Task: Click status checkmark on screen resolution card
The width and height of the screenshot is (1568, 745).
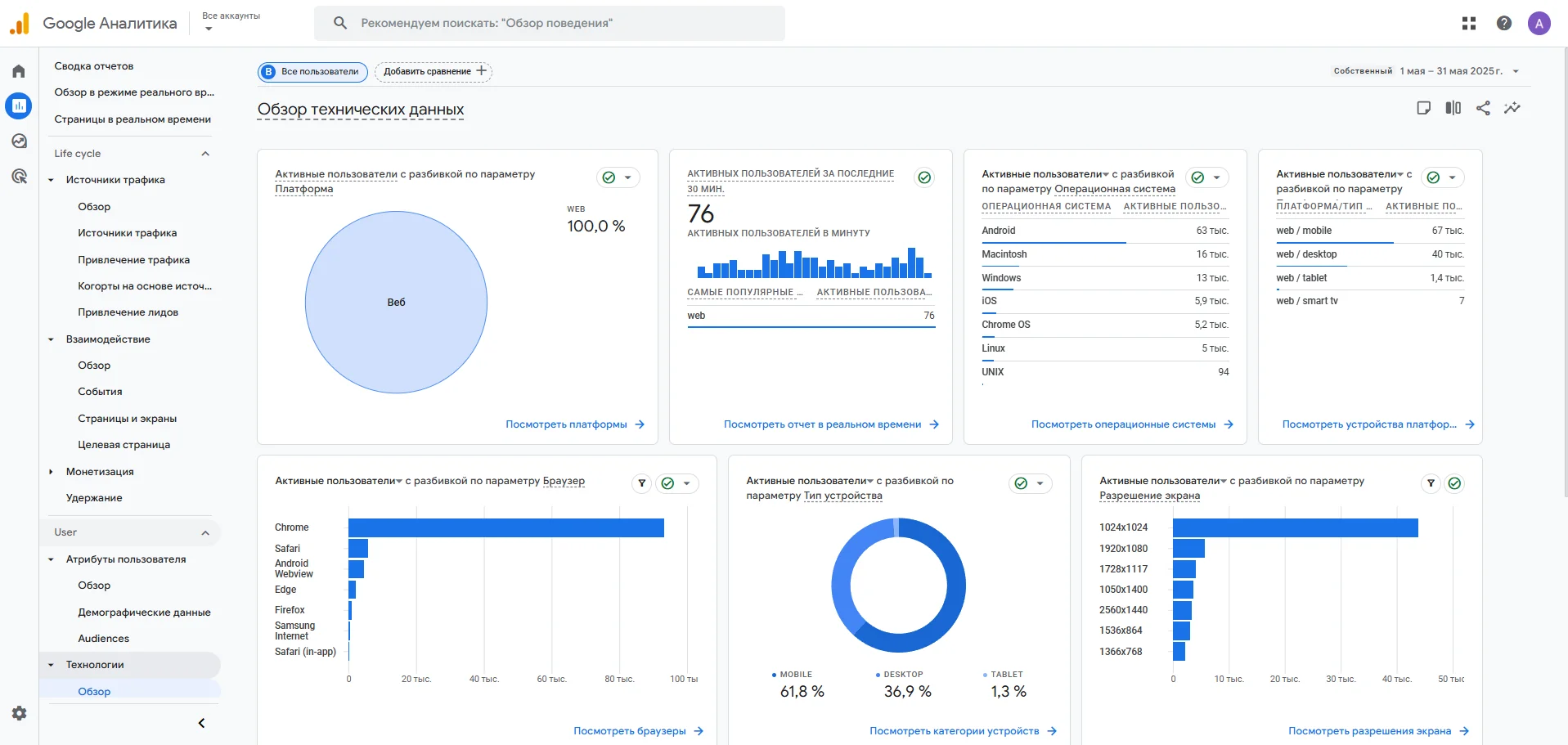Action: point(1454,483)
